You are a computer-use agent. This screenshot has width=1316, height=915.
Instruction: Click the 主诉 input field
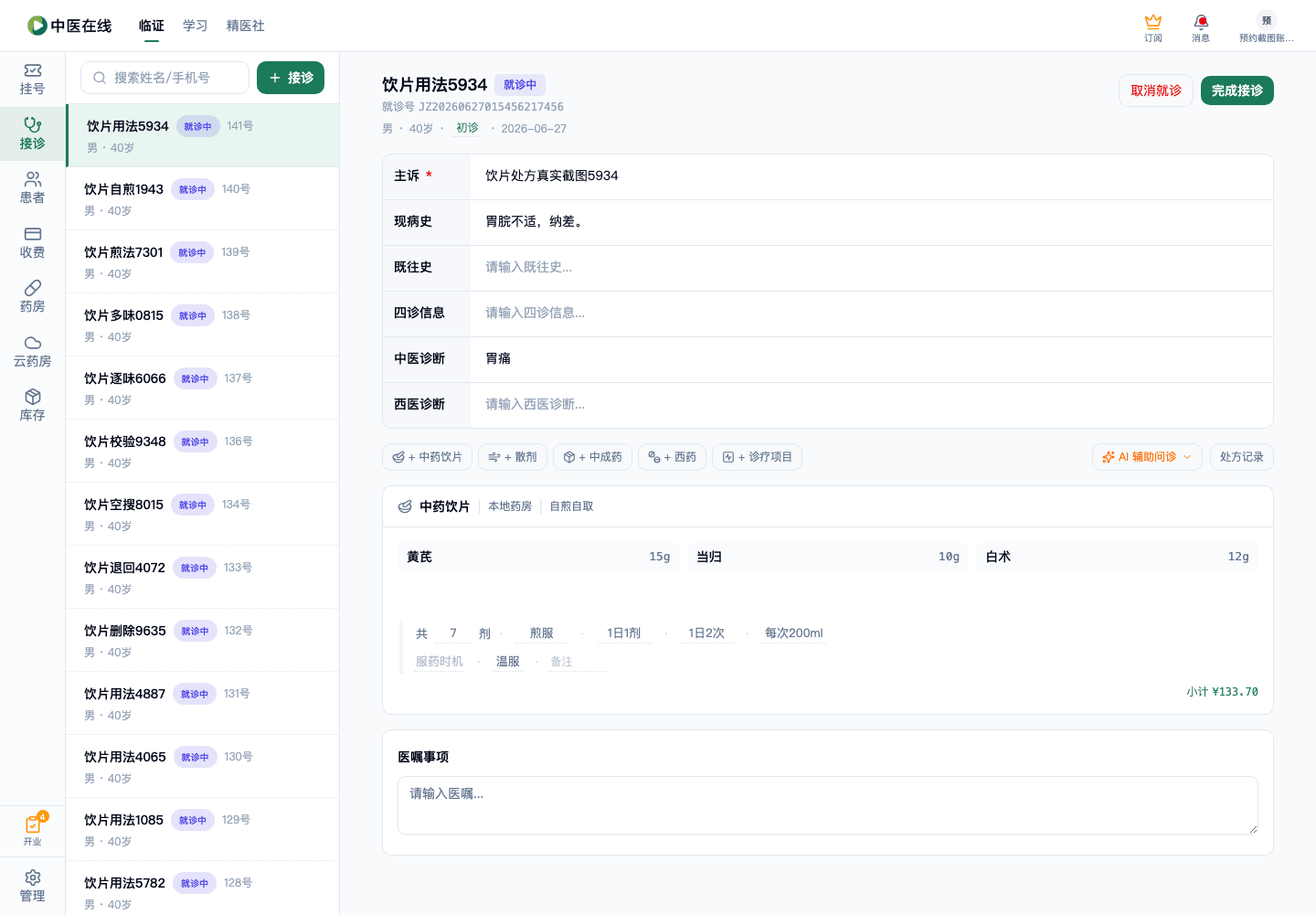[x=871, y=176]
